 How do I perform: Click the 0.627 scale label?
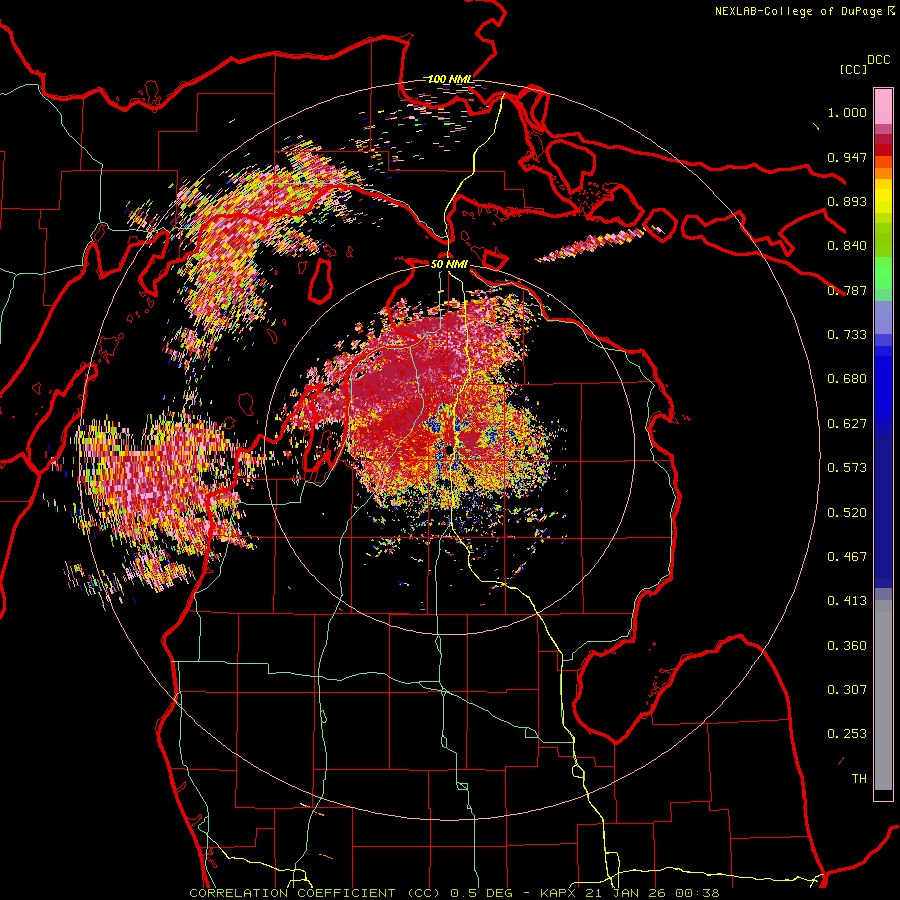click(847, 424)
